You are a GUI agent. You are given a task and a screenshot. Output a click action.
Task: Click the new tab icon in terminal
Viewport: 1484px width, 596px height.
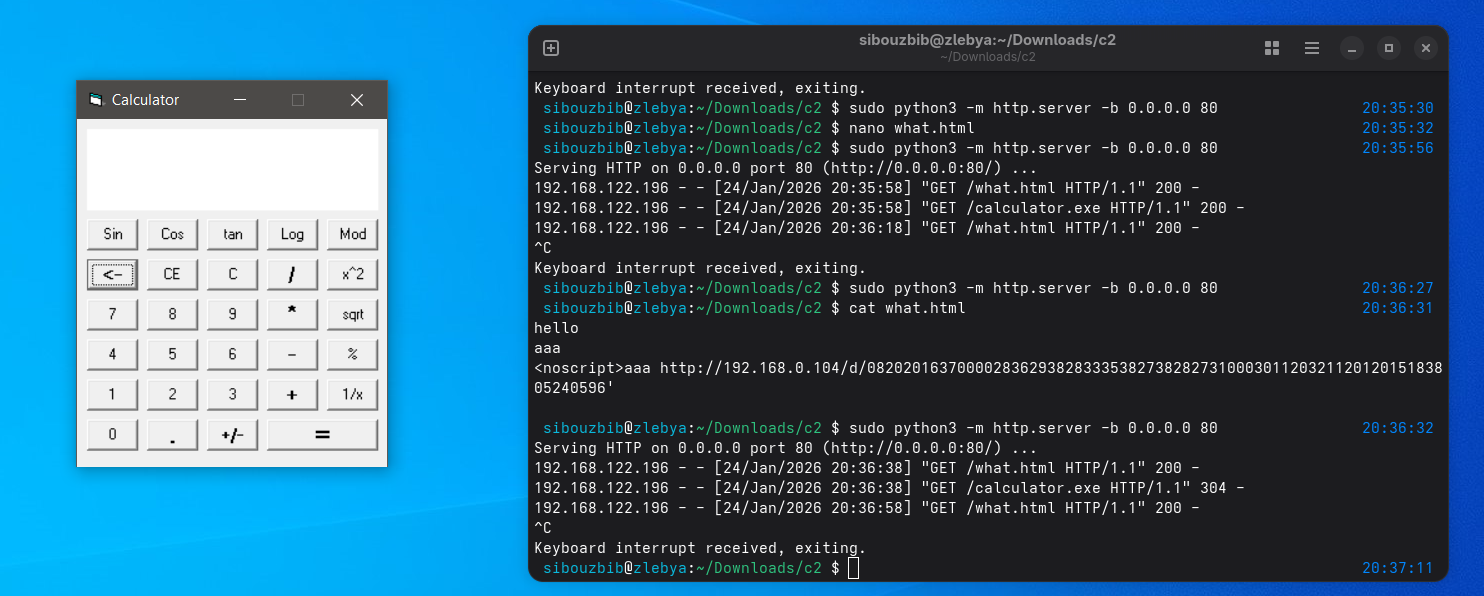(551, 48)
